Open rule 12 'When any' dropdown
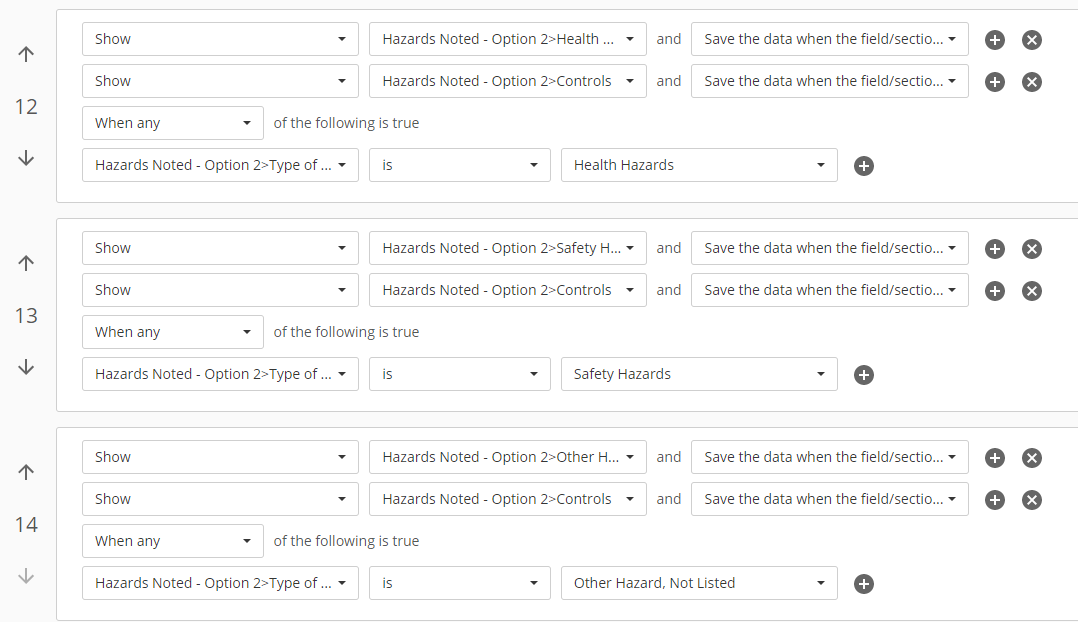Image resolution: width=1078 pixels, height=622 pixels. [x=173, y=123]
